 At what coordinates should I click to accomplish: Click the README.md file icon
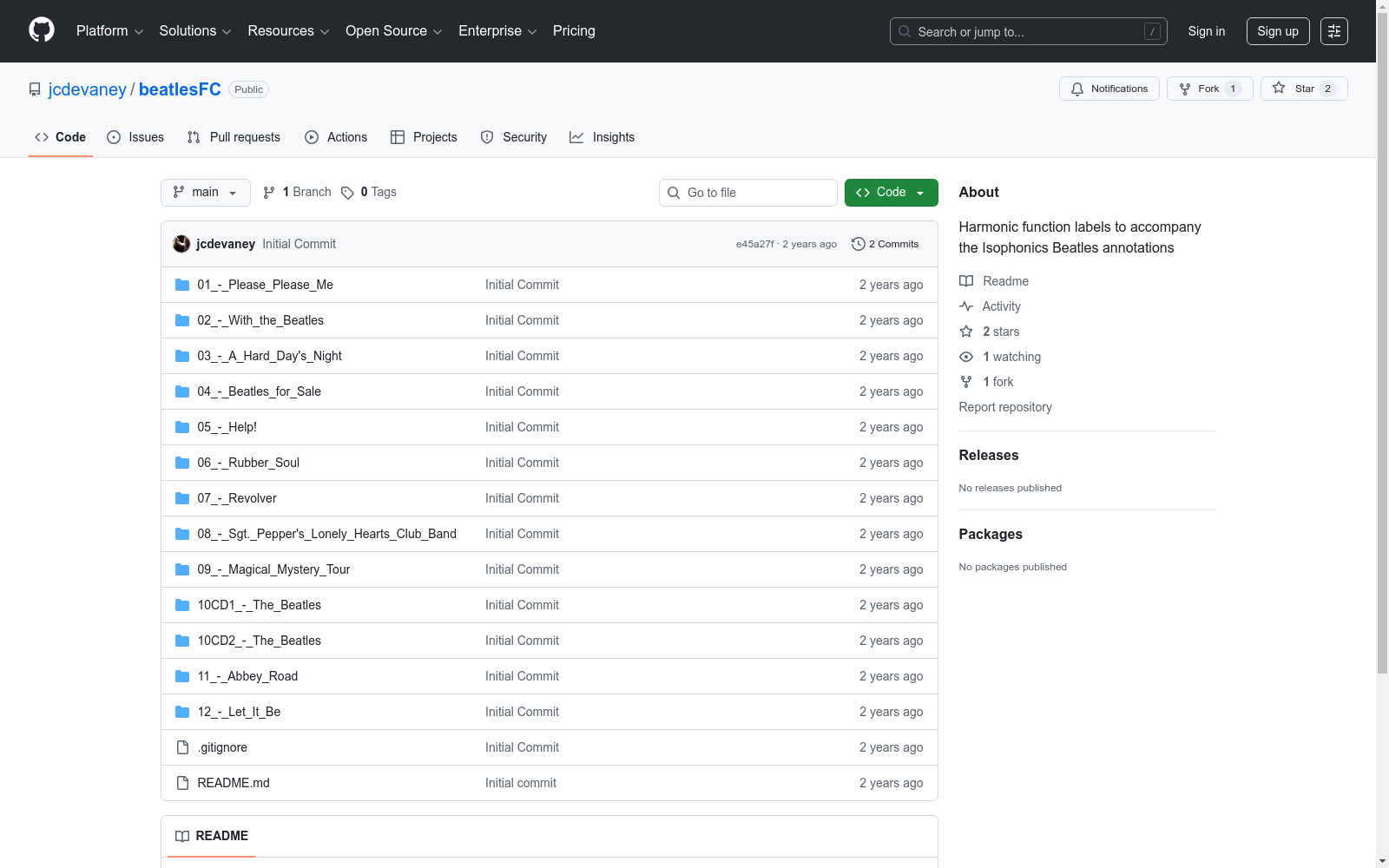(x=182, y=783)
